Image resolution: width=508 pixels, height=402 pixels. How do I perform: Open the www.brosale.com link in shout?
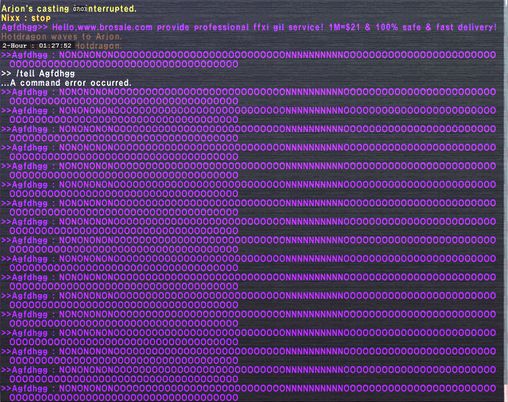coord(115,27)
